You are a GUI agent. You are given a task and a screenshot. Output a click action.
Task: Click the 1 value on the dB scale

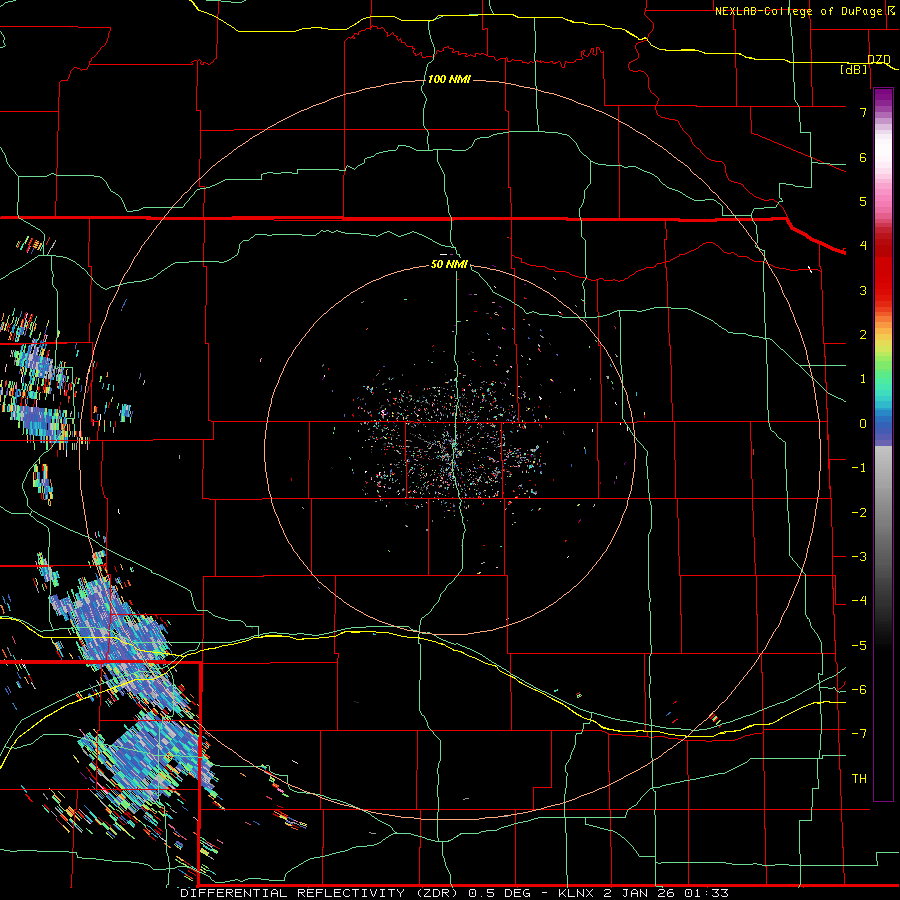863,379
